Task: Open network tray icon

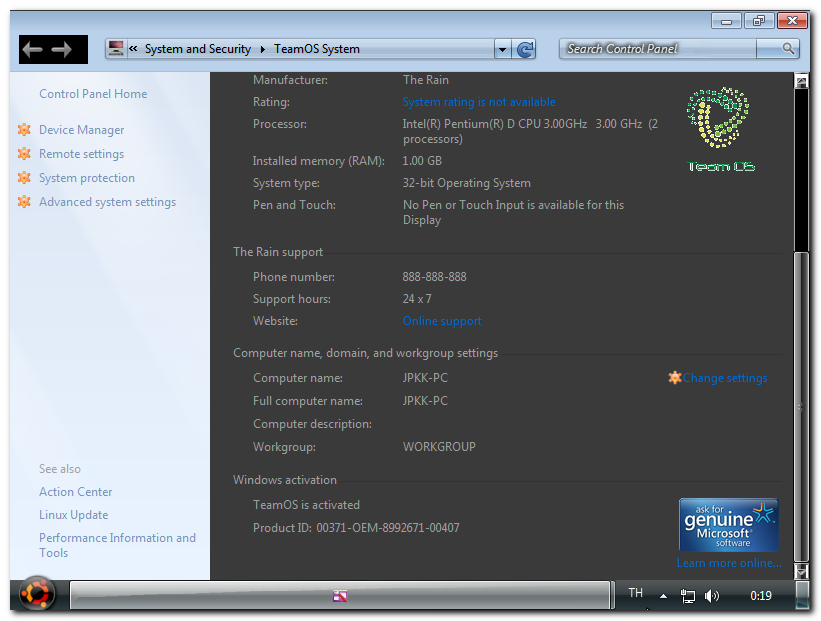Action: click(687, 596)
